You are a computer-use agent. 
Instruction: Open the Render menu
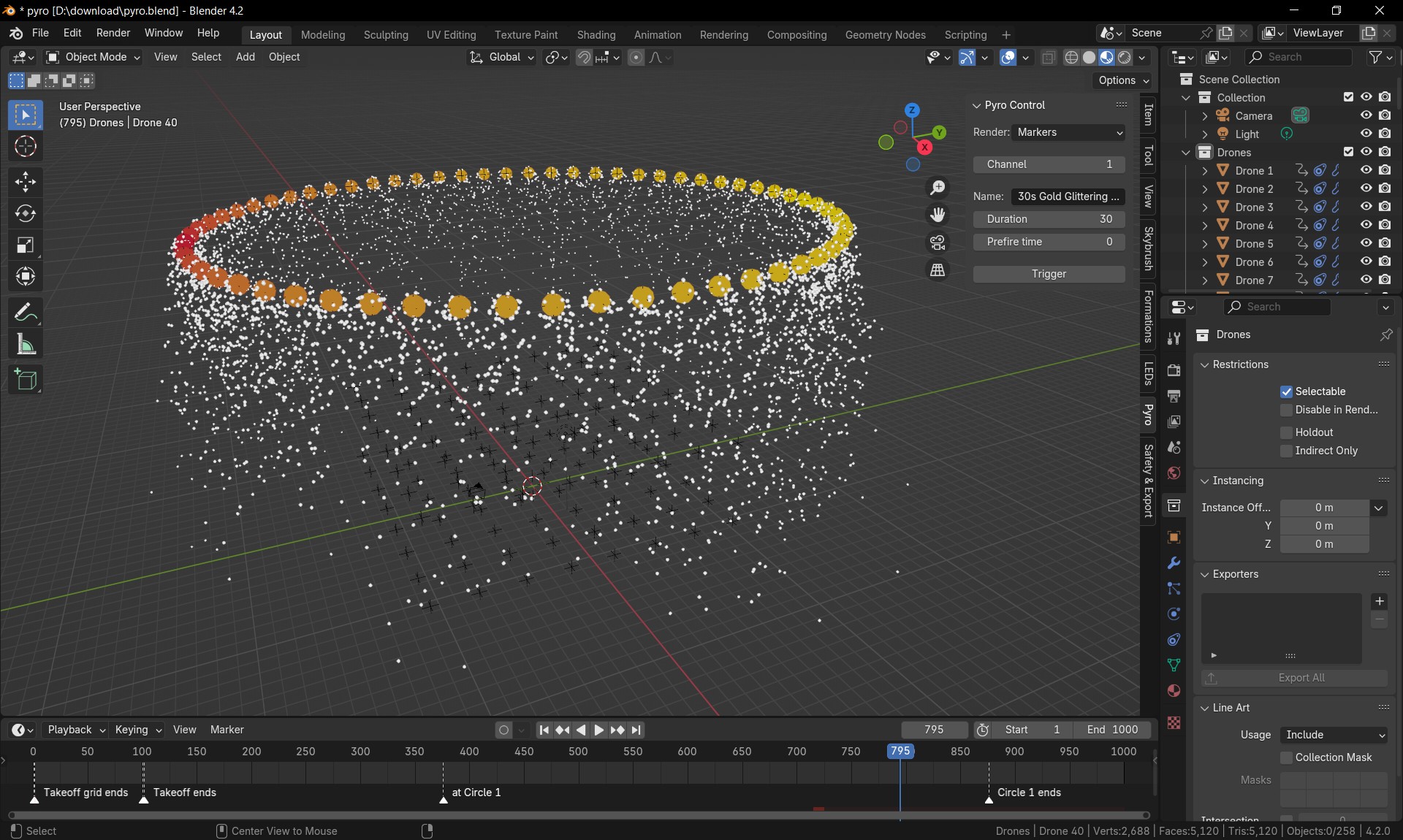(113, 33)
